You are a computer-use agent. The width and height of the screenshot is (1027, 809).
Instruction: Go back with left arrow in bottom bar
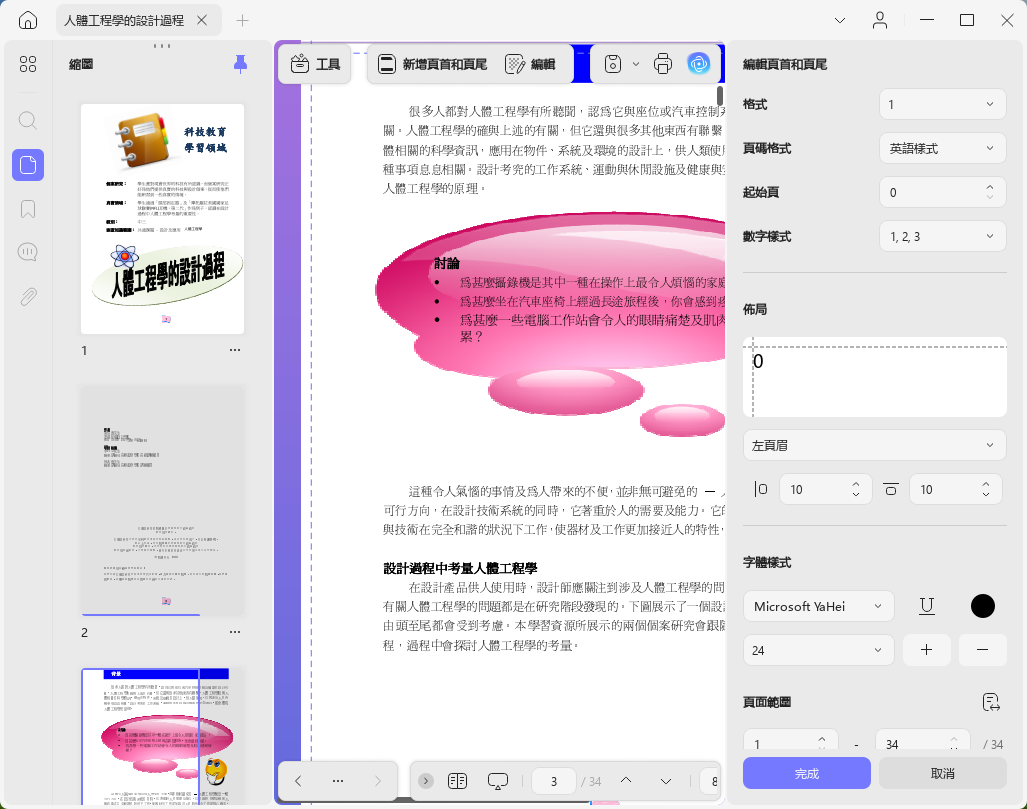(x=298, y=781)
